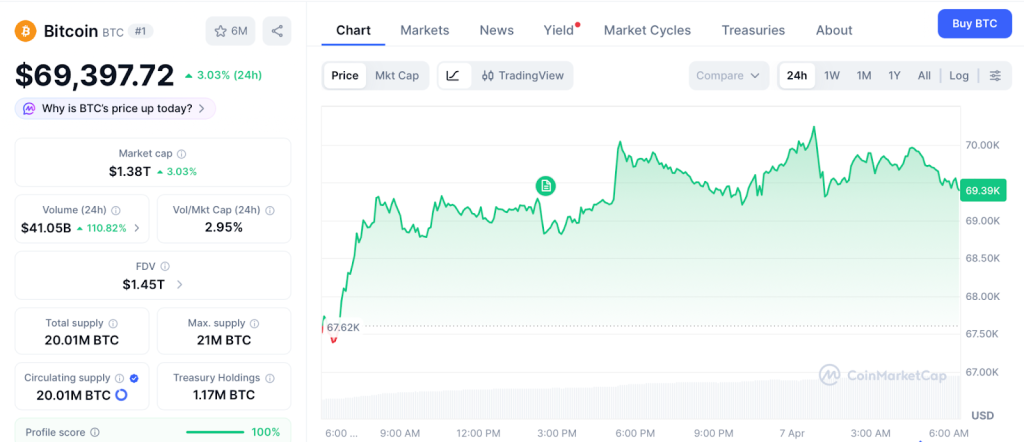The image size is (1024, 442).
Task: Open the chart settings sliders icon
Action: point(995,76)
